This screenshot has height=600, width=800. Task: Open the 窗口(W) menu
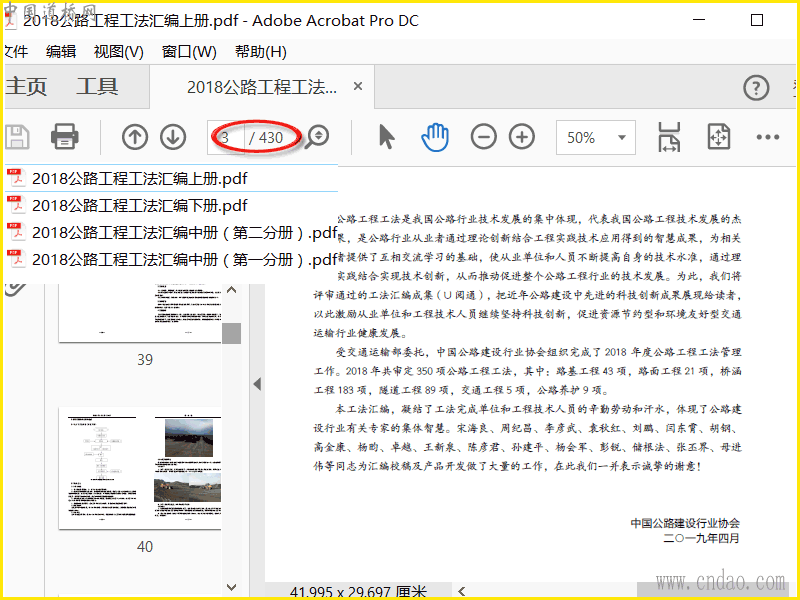pyautogui.click(x=189, y=52)
